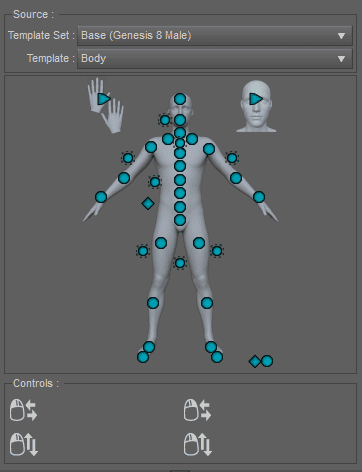Select the knee node on the right-side leg
The width and height of the screenshot is (362, 472).
coord(207,303)
